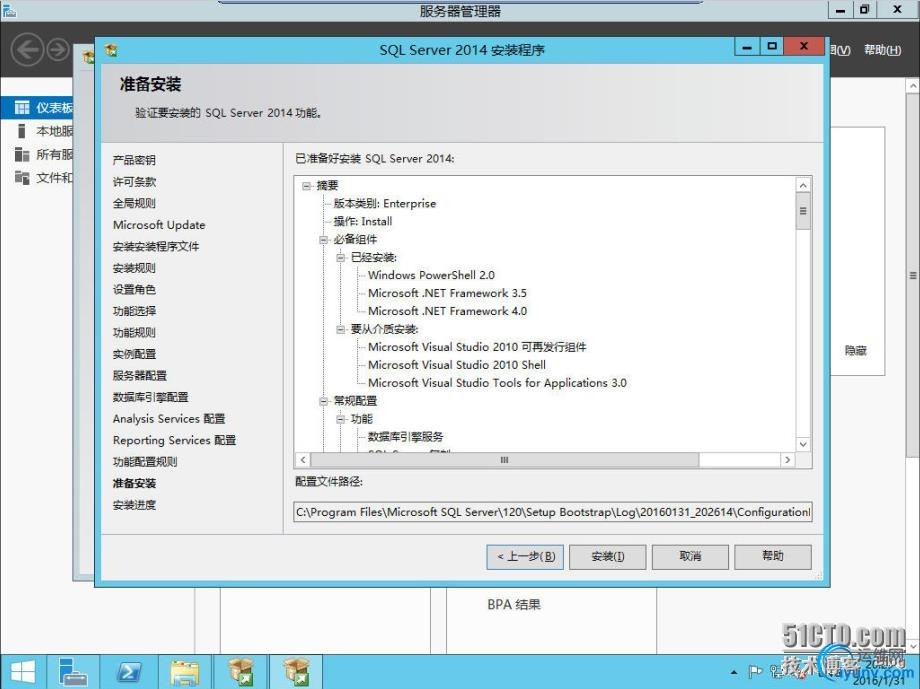The height and width of the screenshot is (689, 920).
Task: Click the Server Manager back arrow
Action: click(28, 50)
